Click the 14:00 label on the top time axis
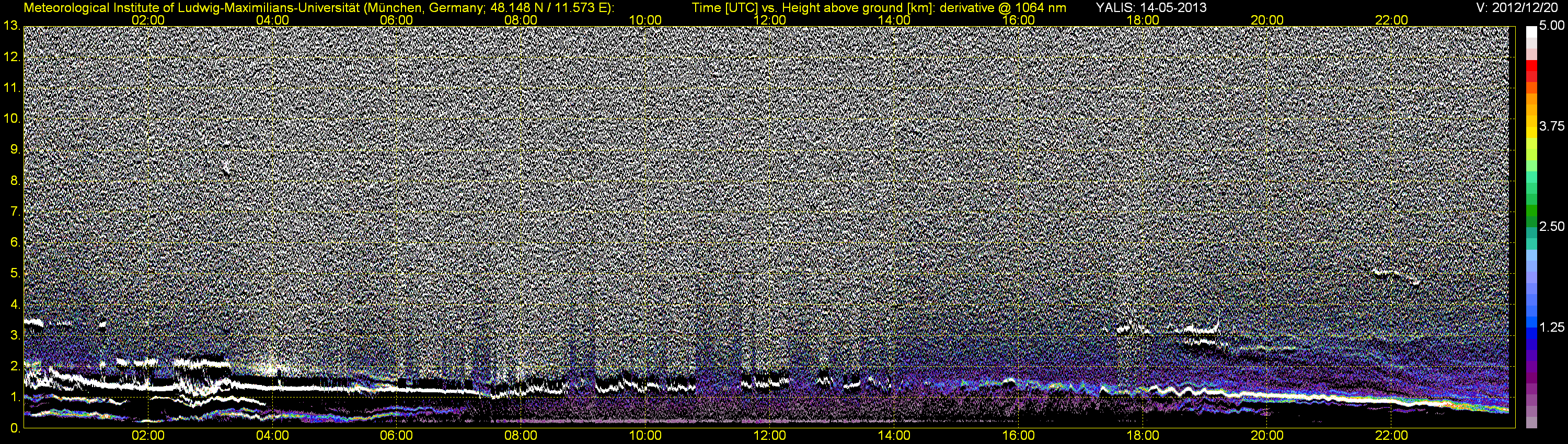The width and height of the screenshot is (1568, 444). pyautogui.click(x=894, y=20)
